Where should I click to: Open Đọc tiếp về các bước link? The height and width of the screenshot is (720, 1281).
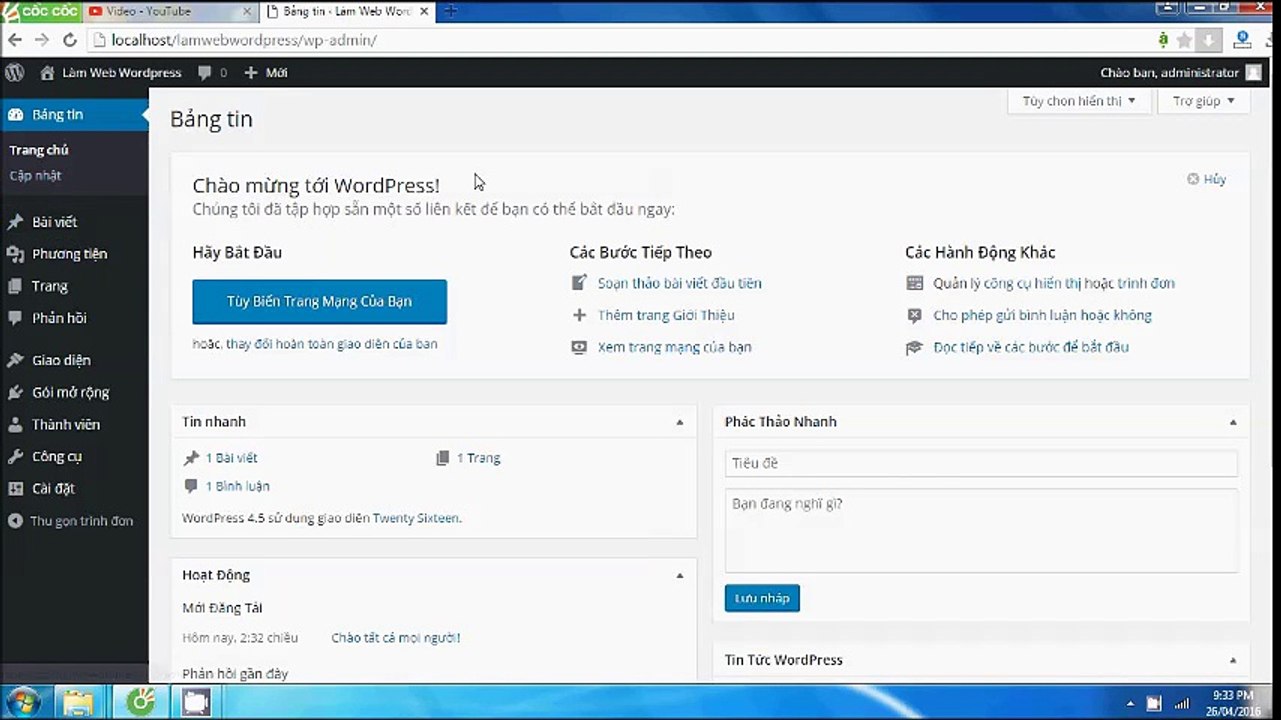coord(1031,347)
